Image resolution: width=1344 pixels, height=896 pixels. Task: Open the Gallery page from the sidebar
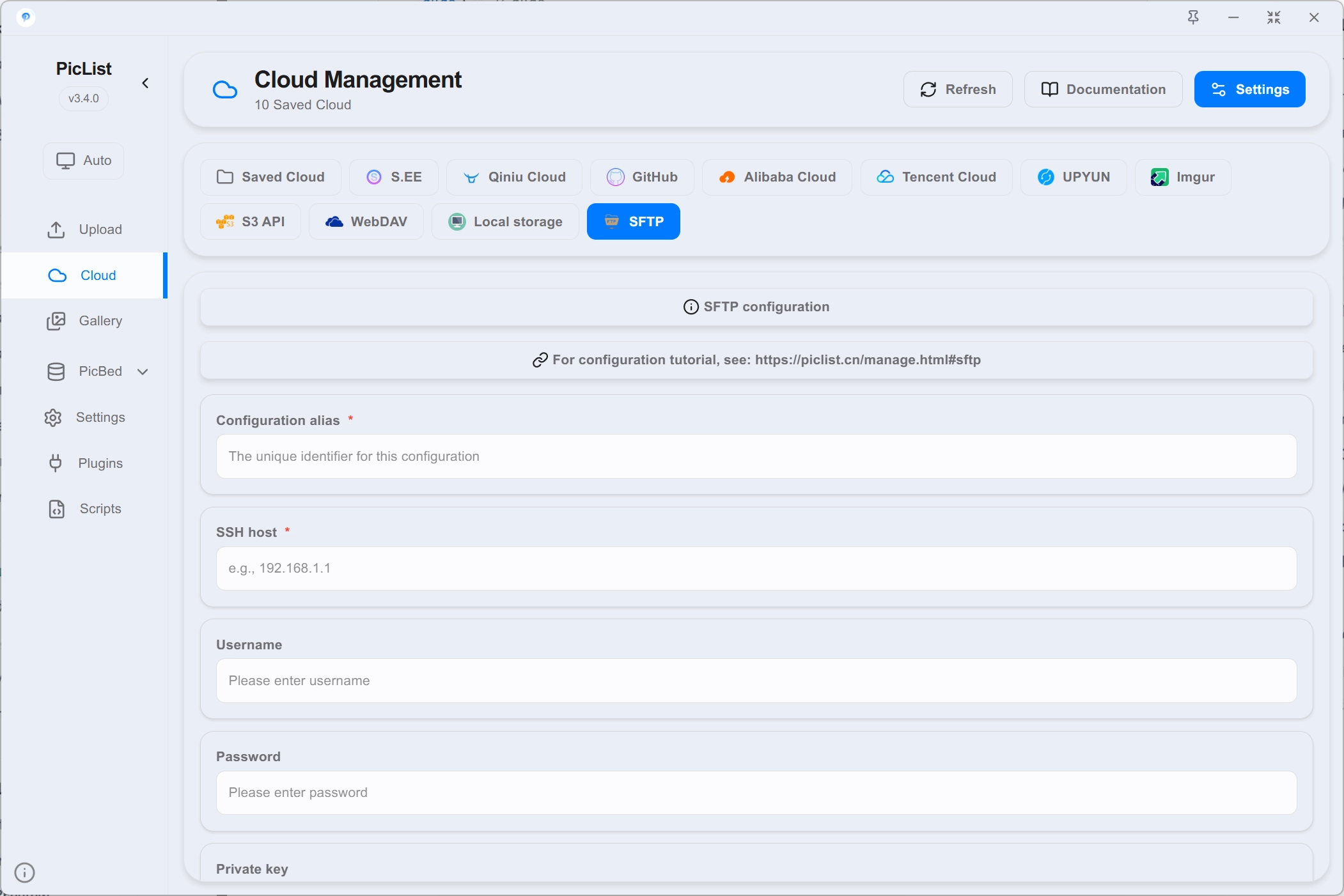point(84,321)
